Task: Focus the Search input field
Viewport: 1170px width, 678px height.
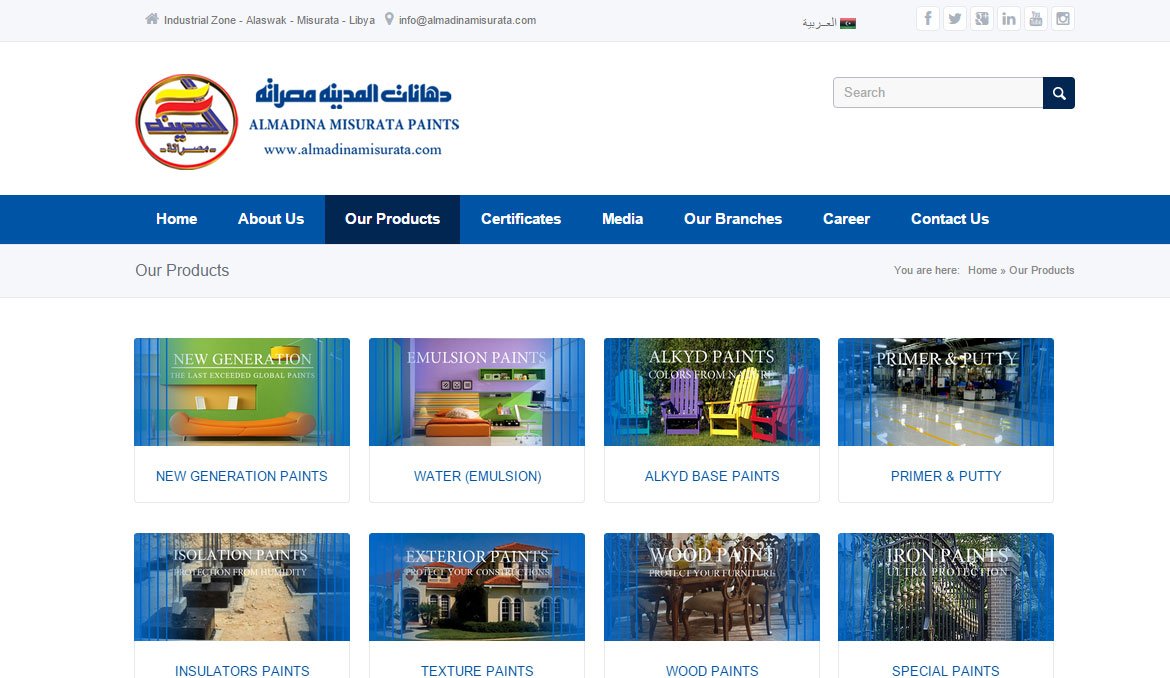Action: [x=937, y=93]
